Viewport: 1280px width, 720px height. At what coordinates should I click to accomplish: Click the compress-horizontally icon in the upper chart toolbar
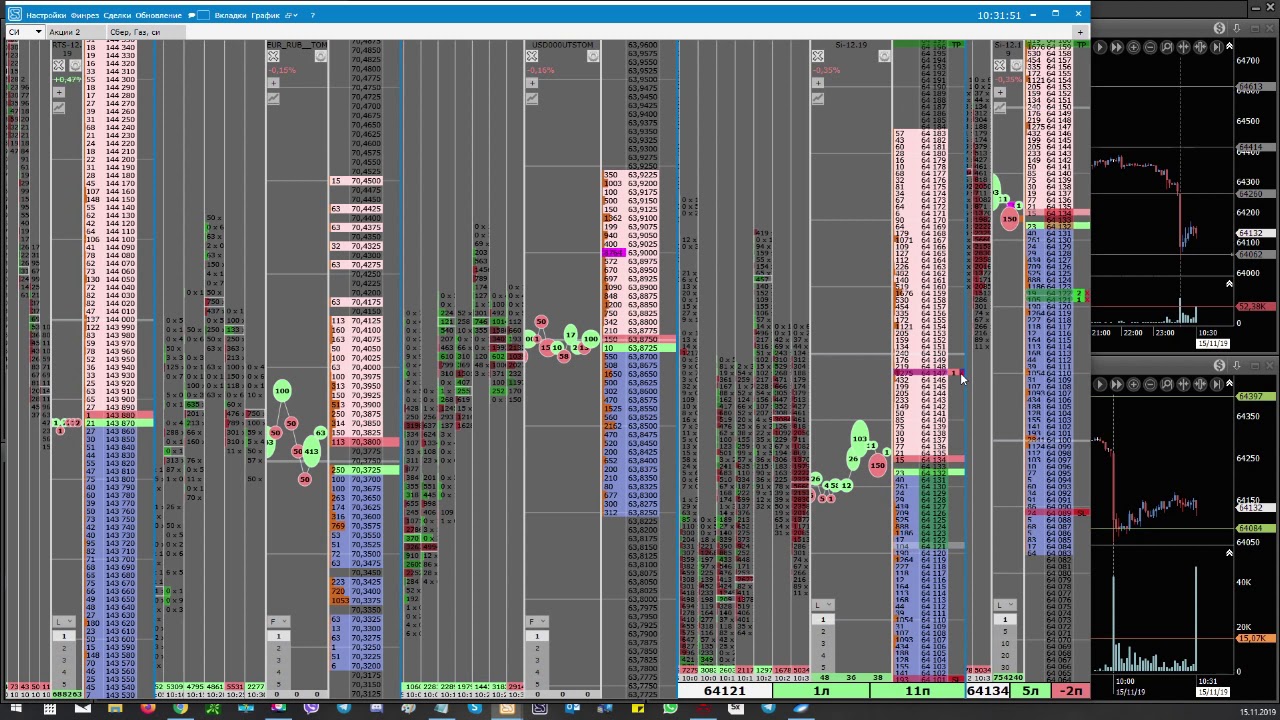[1183, 47]
